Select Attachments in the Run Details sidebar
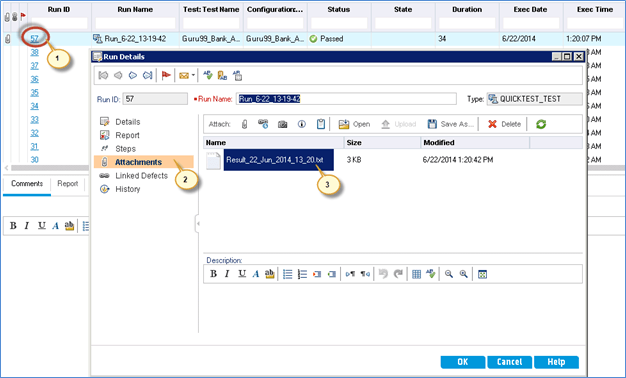 [144, 162]
